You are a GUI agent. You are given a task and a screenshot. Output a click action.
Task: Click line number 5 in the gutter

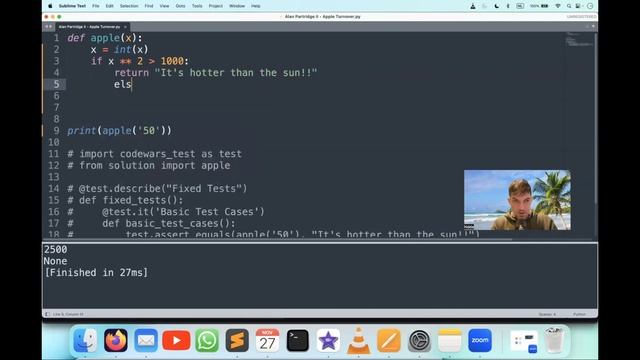[x=56, y=84]
